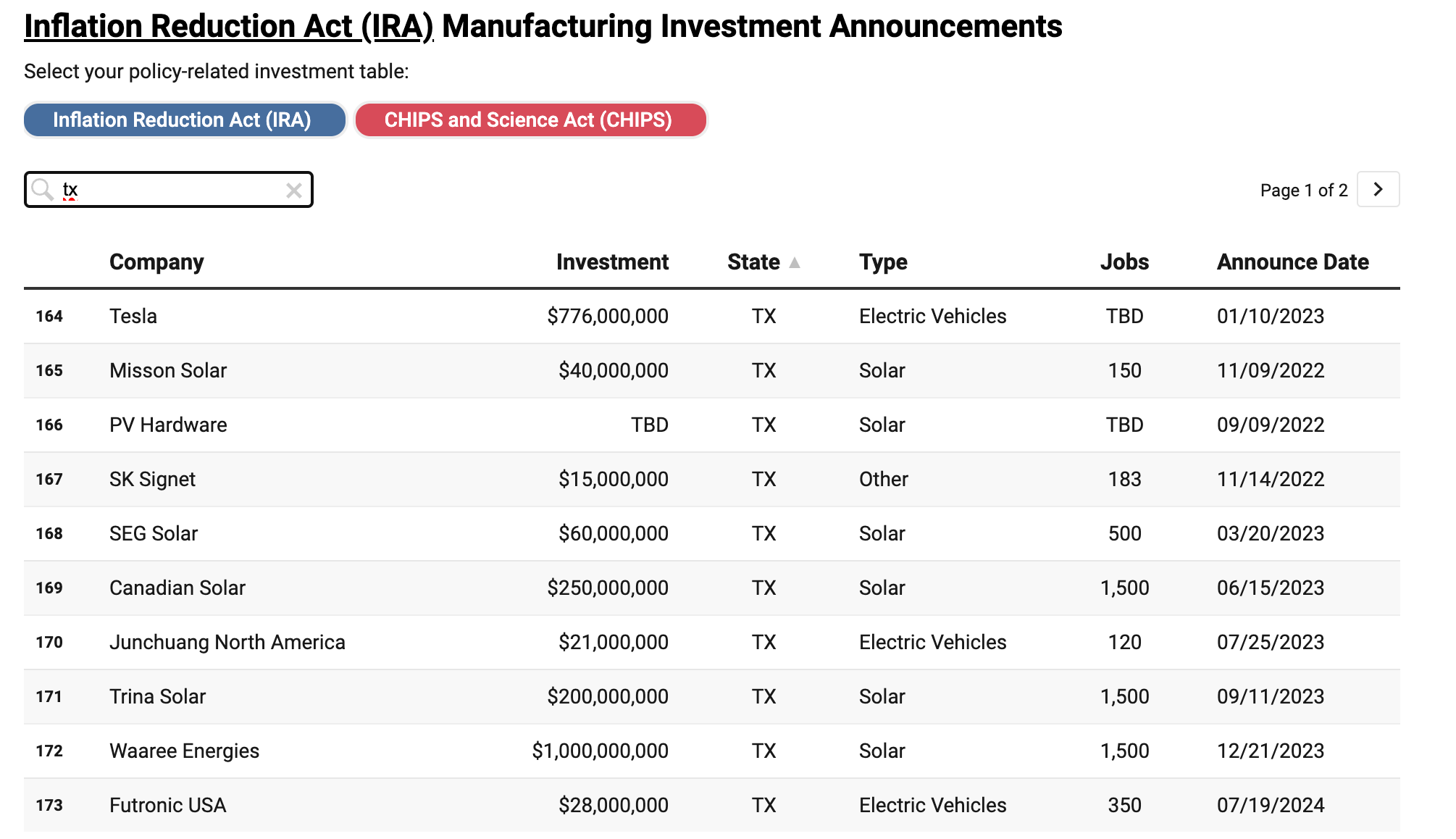This screenshot has width=1456, height=839.
Task: Click the $60,000,000 investment value
Action: [x=614, y=533]
